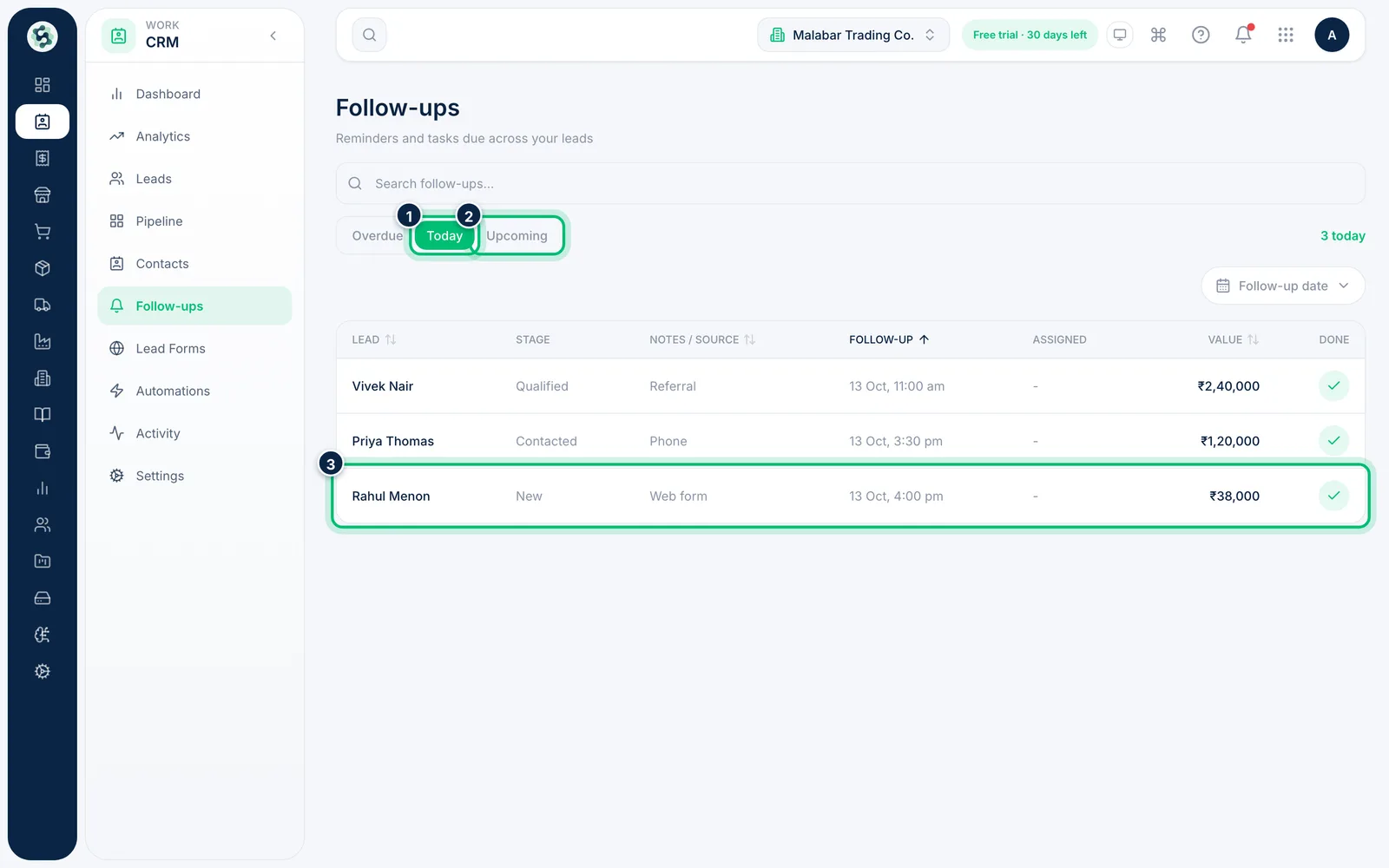Open the wallet icon in the dark rail
The width and height of the screenshot is (1389, 868).
42,451
